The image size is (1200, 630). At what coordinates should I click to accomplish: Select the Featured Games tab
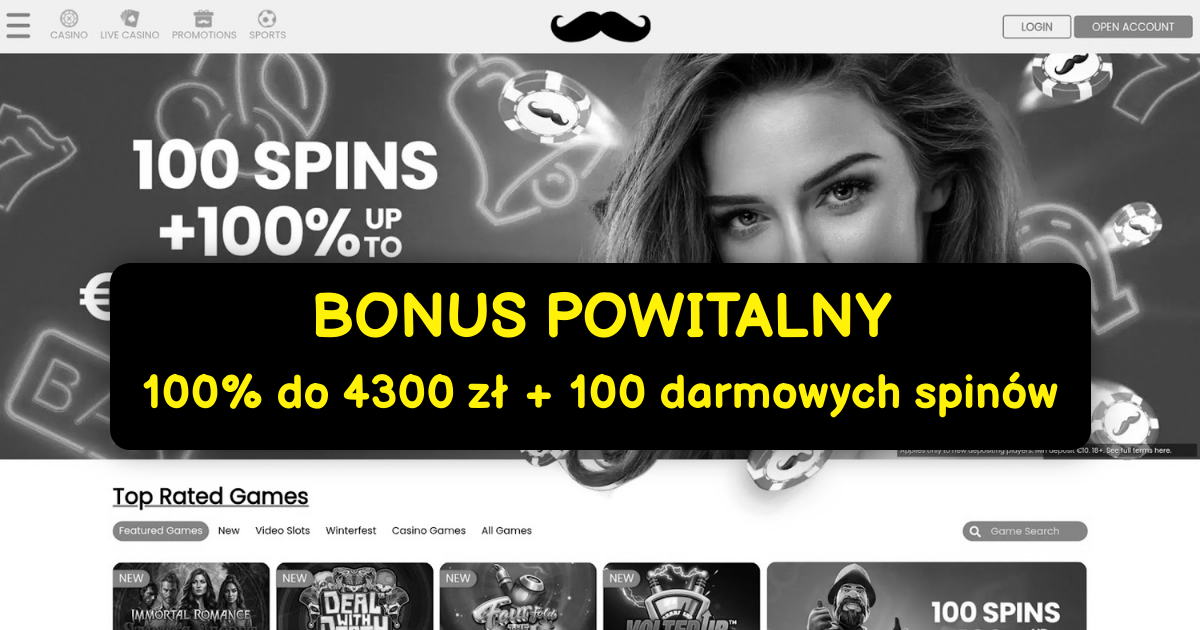click(161, 531)
